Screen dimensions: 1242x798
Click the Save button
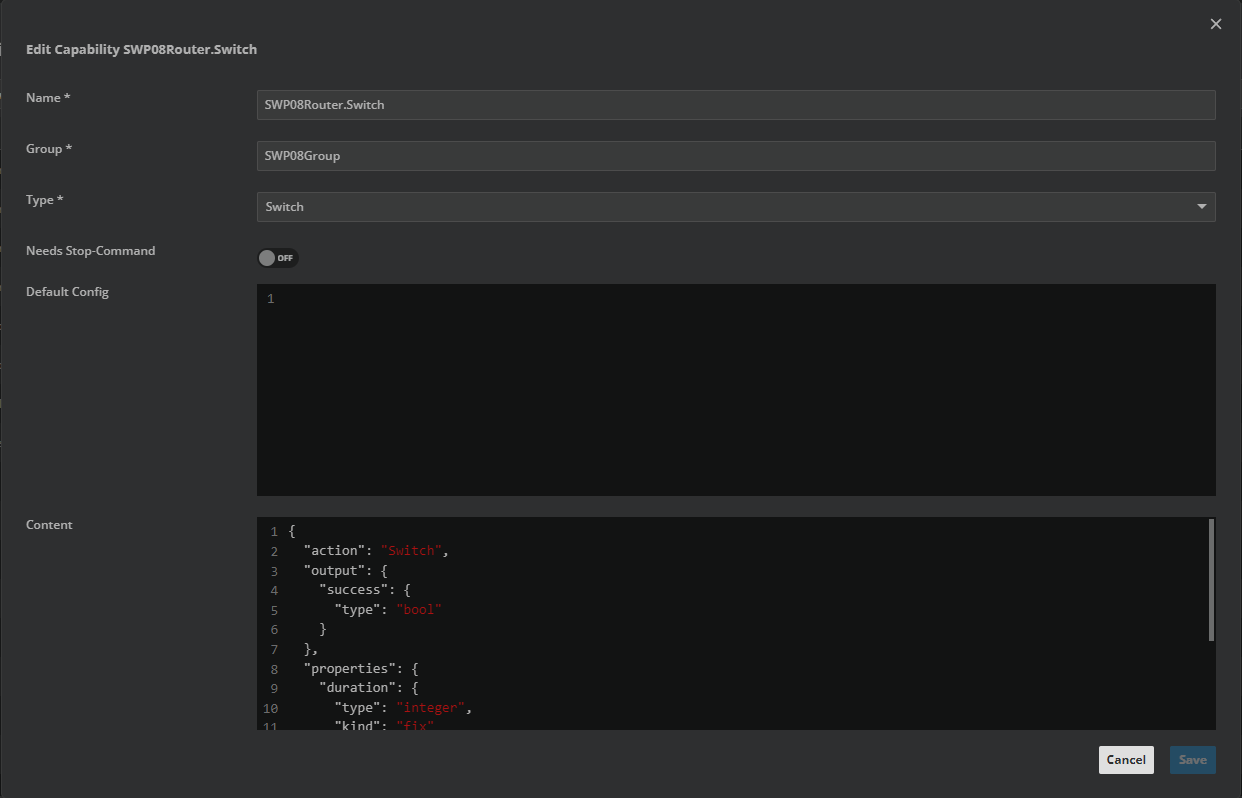pyautogui.click(x=1192, y=760)
